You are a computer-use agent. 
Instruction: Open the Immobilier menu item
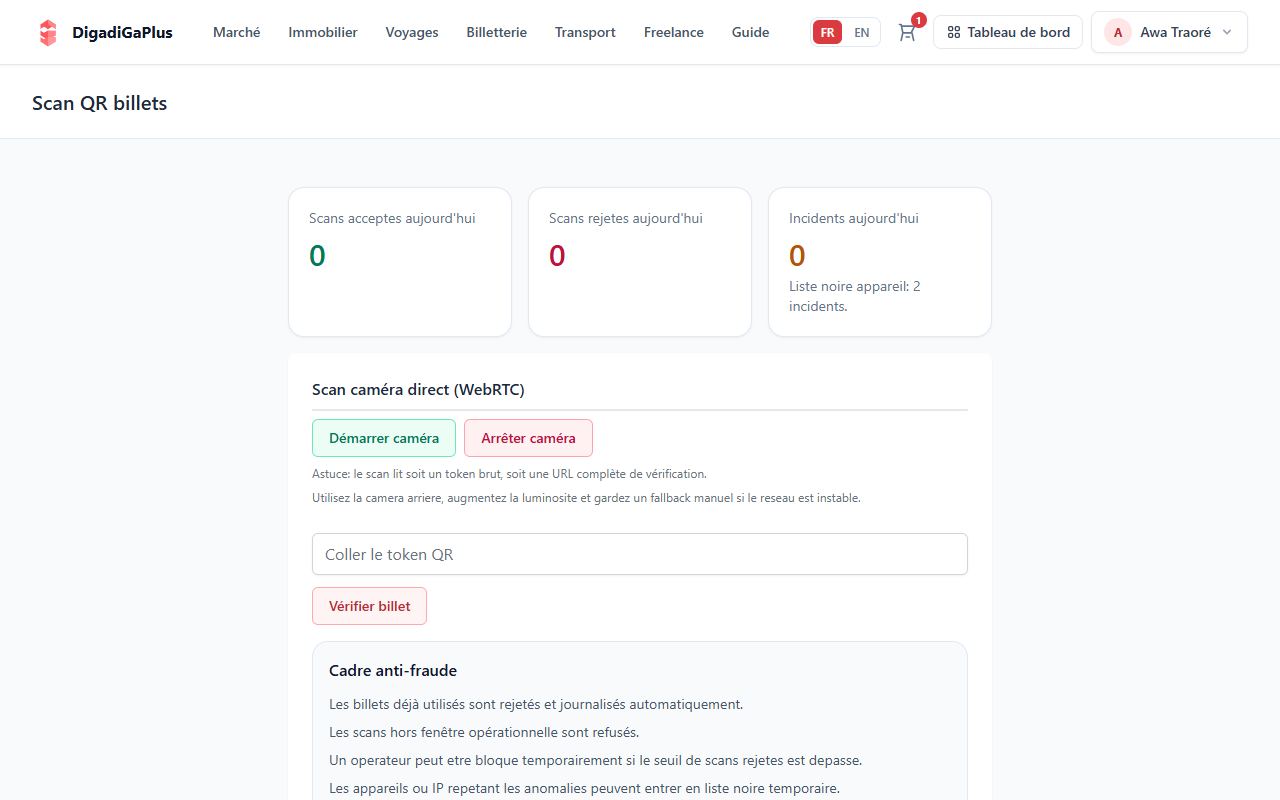(x=323, y=32)
